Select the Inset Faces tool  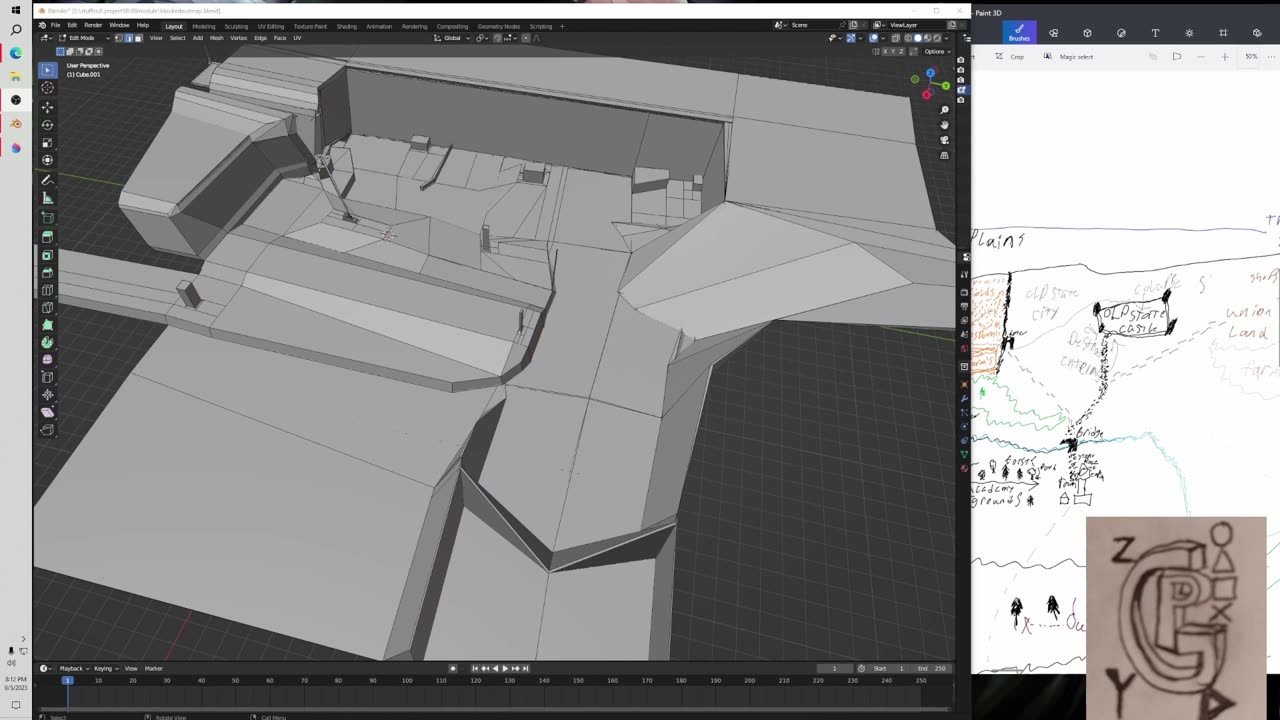point(47,255)
